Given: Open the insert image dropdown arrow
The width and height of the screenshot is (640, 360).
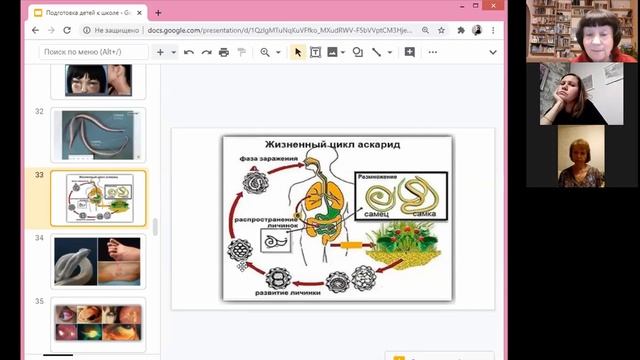Looking at the screenshot, I should (343, 52).
